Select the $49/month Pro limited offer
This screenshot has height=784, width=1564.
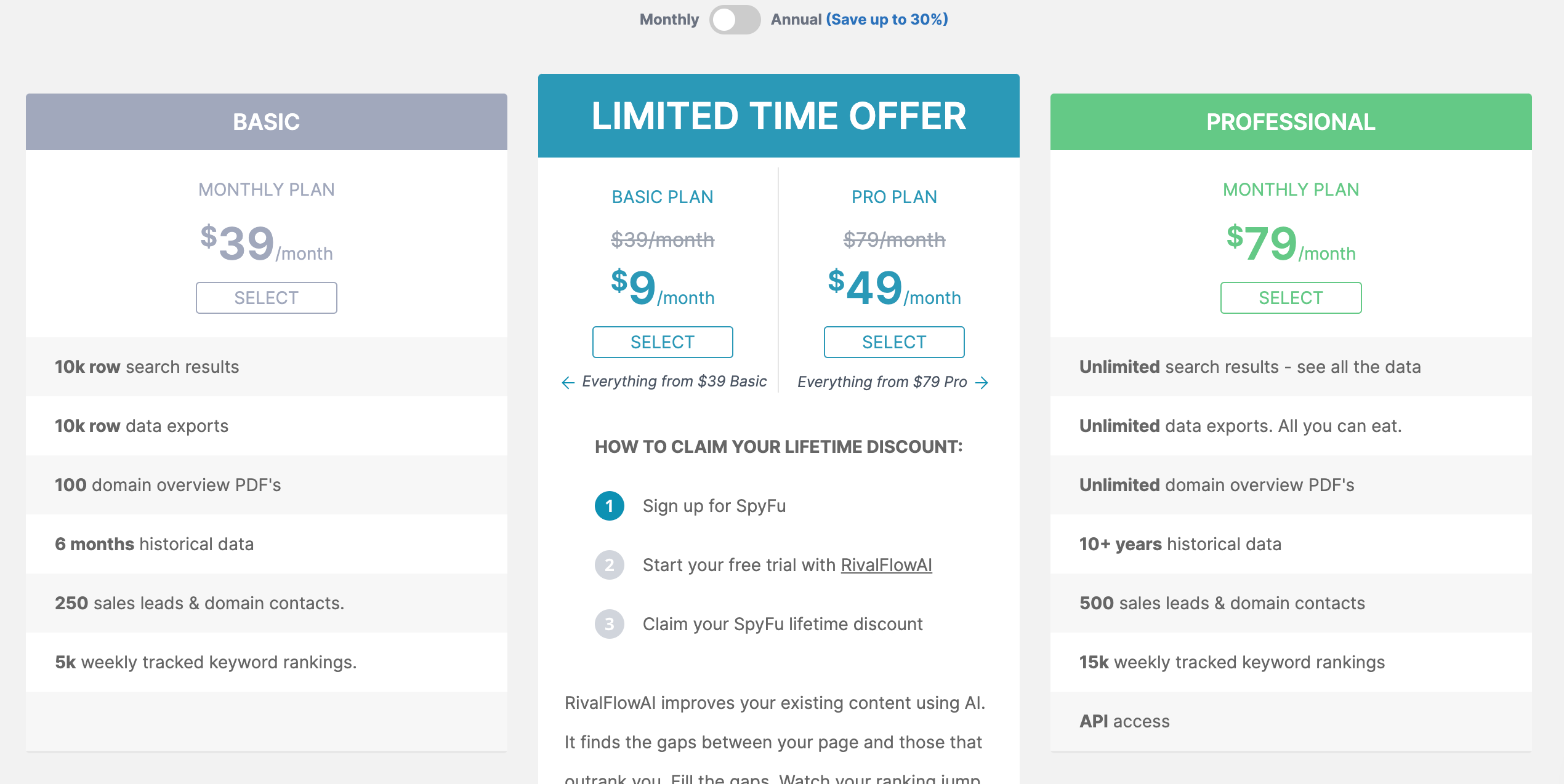pos(894,342)
